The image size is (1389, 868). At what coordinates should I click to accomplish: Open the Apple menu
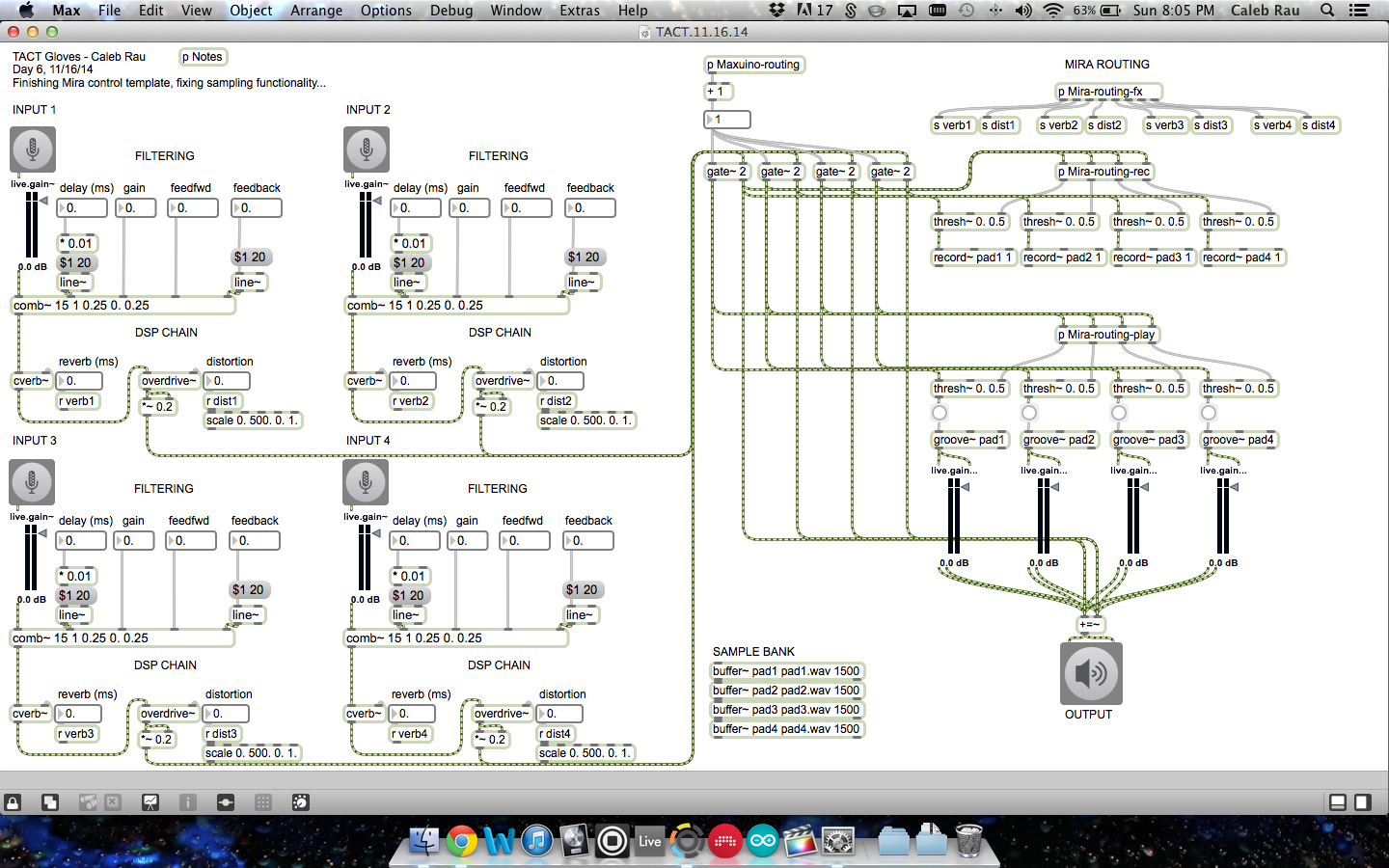pyautogui.click(x=26, y=11)
